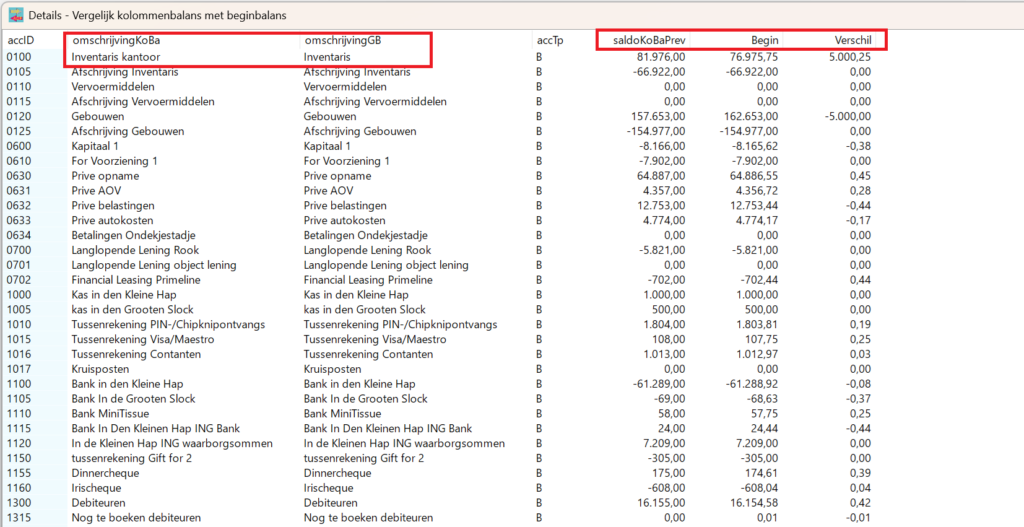Select account 1100 Bank in den Kleine Hap
Screen dimensions: 1024x527
coord(20,384)
